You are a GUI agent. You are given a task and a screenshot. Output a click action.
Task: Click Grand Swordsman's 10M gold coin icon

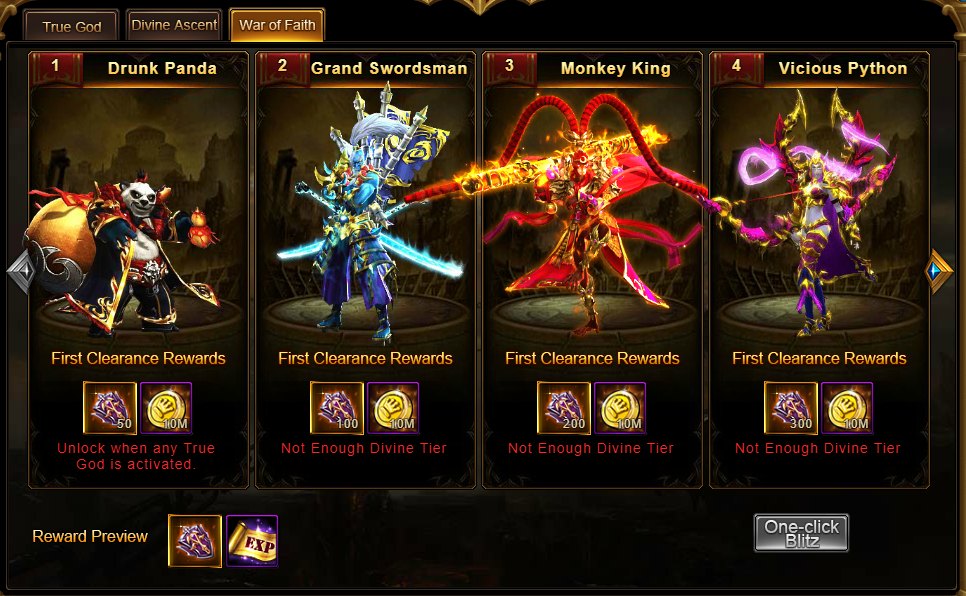point(393,408)
